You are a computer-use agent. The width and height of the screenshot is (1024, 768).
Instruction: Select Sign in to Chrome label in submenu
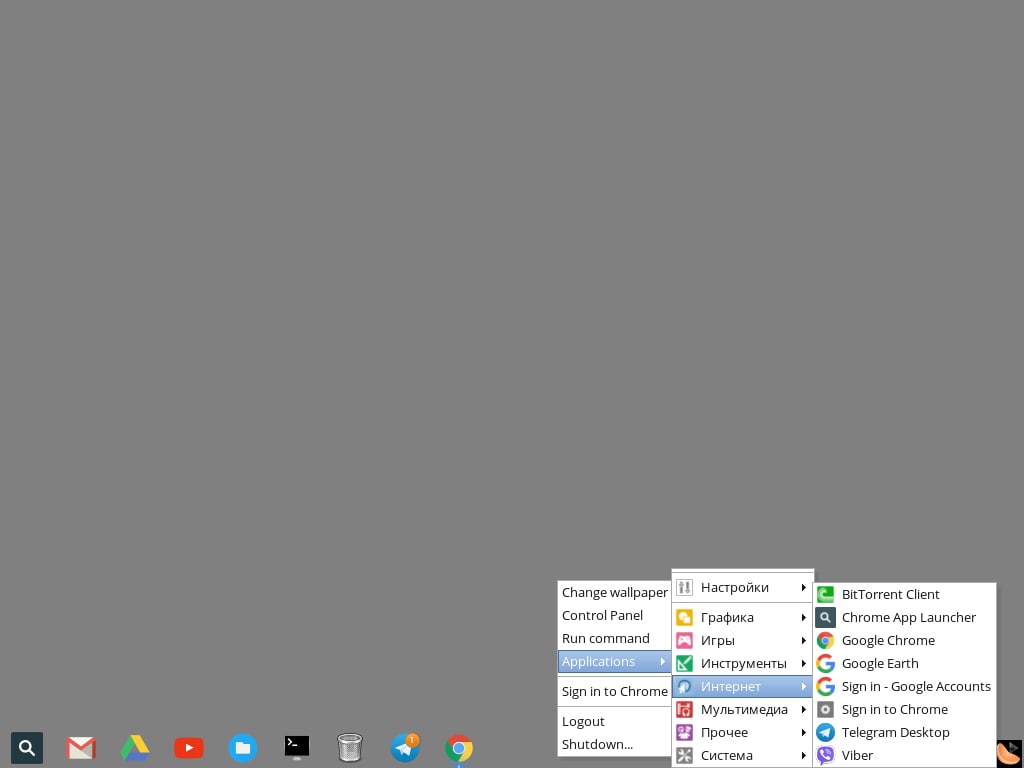[x=895, y=709]
